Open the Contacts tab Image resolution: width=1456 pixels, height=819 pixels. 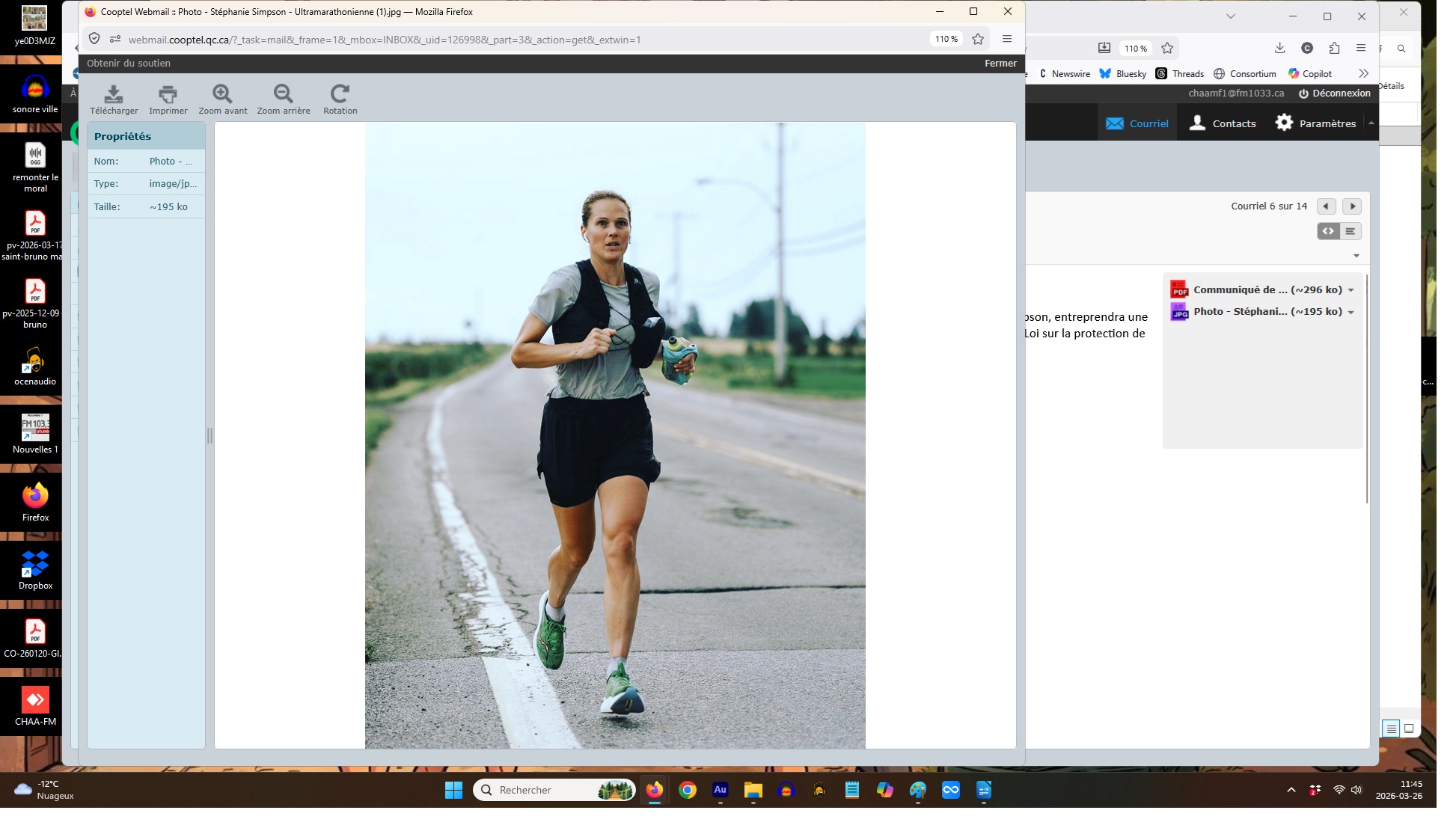coord(1223,123)
